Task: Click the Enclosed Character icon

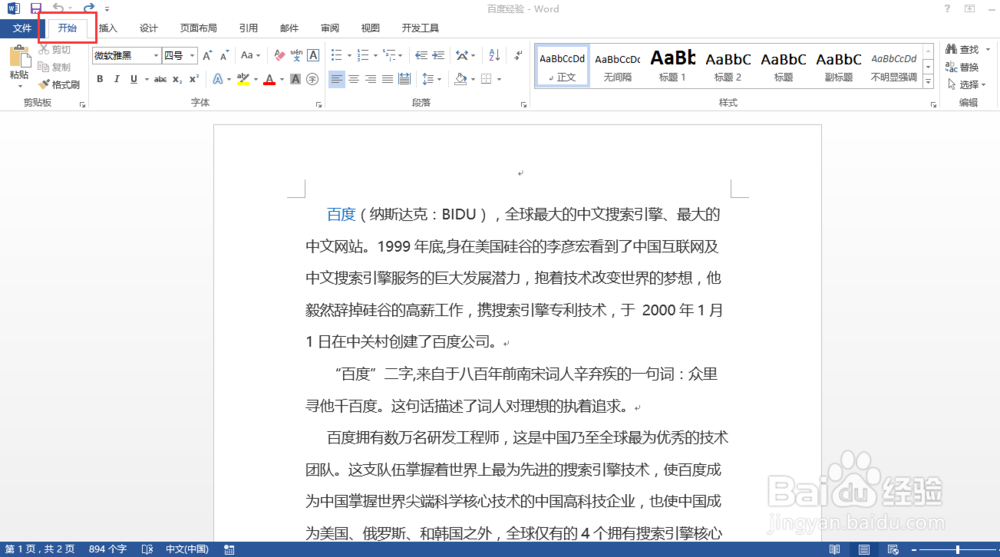Action: tap(312, 79)
